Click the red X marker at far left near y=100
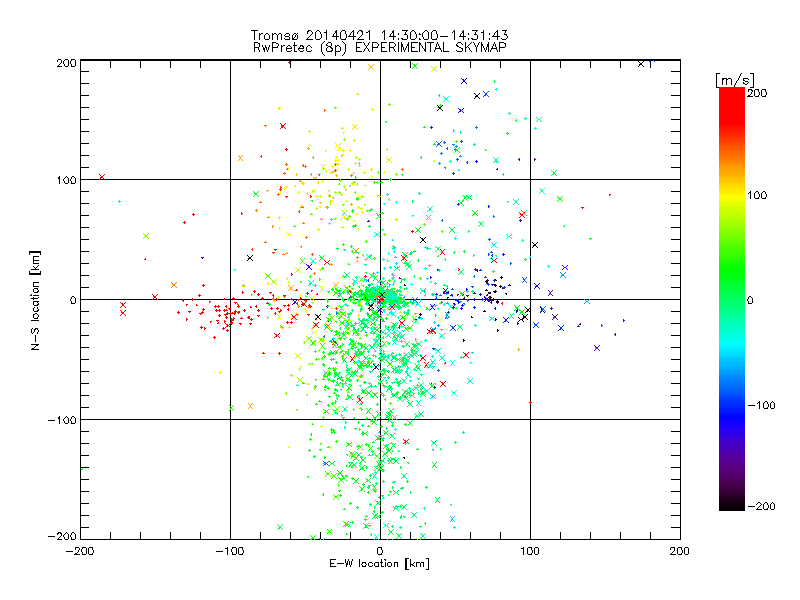 [x=102, y=177]
